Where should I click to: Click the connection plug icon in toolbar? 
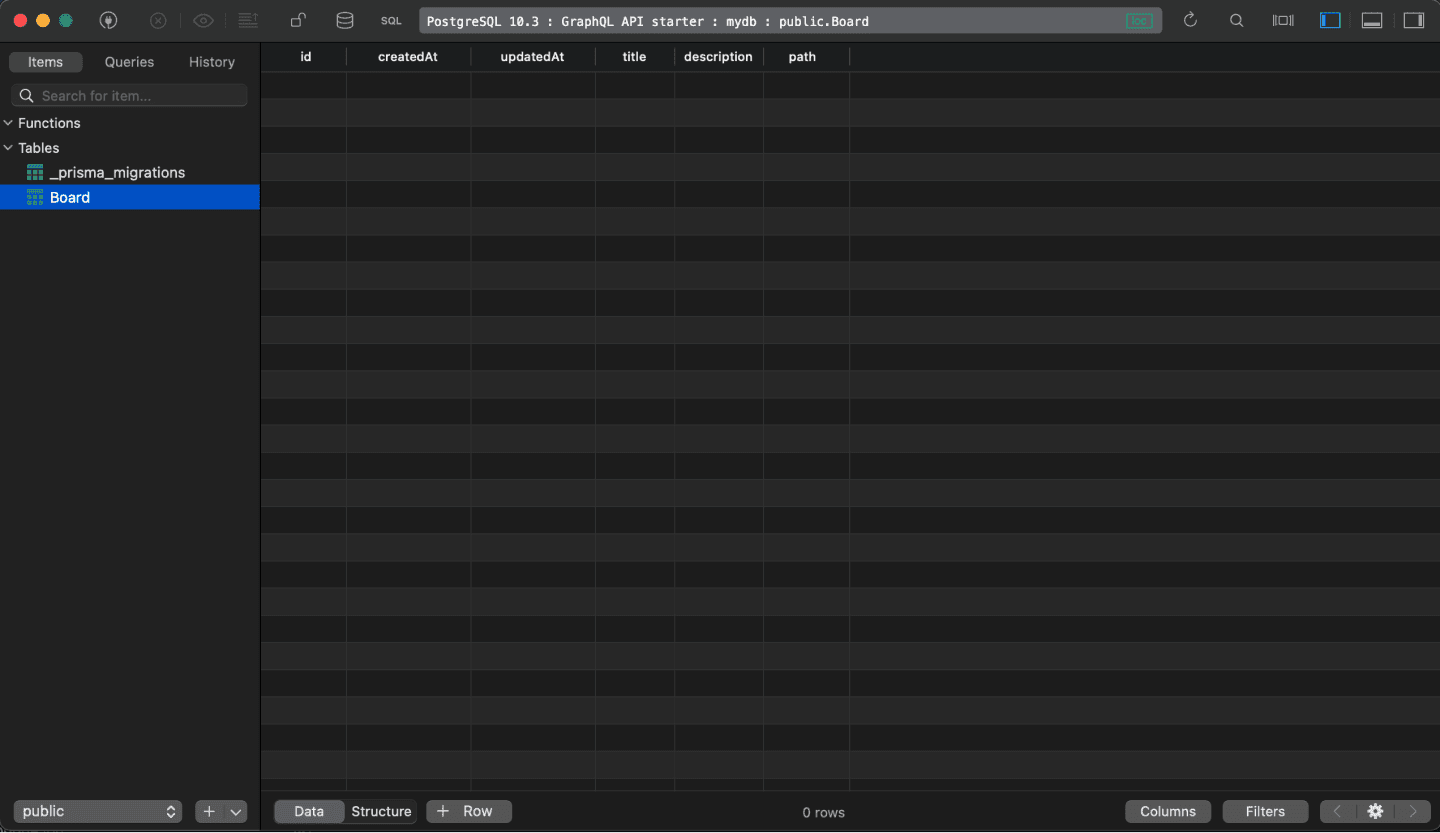(109, 20)
